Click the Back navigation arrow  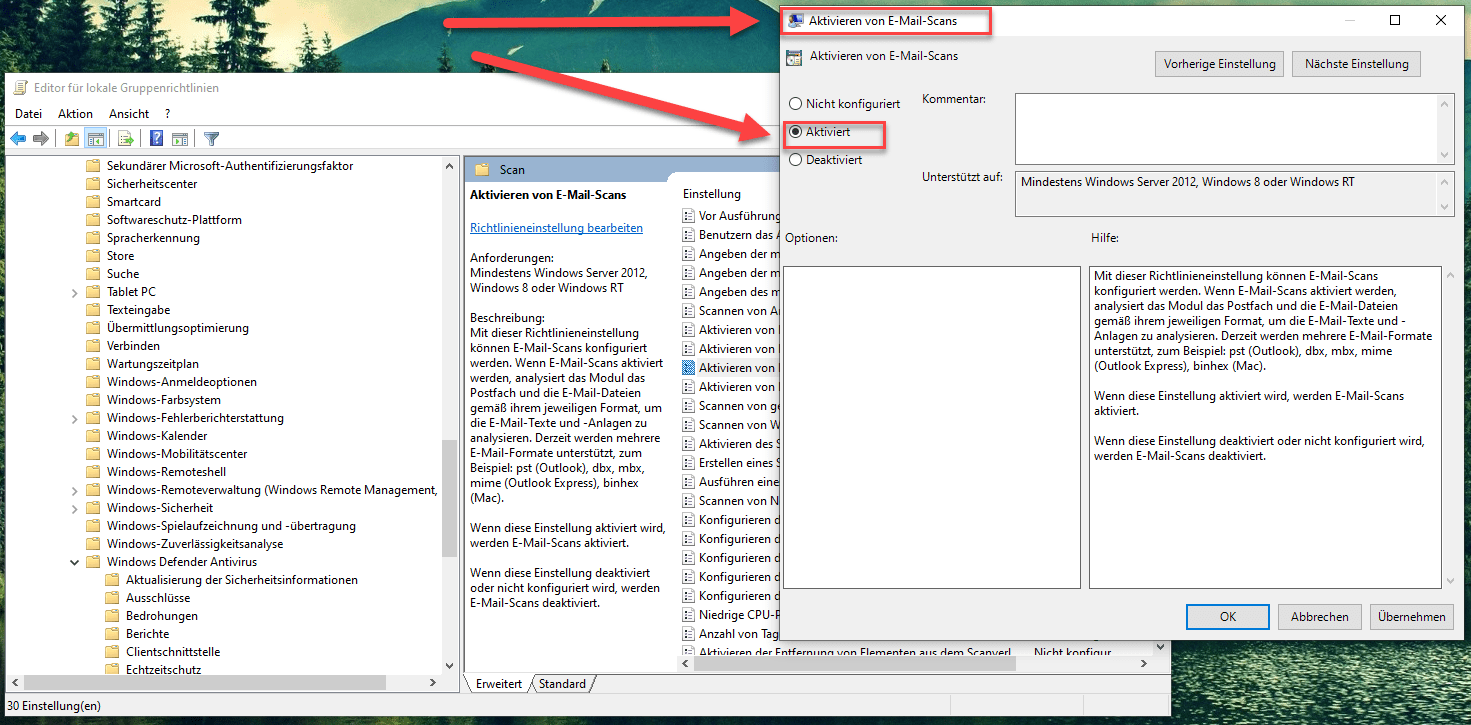coord(17,137)
